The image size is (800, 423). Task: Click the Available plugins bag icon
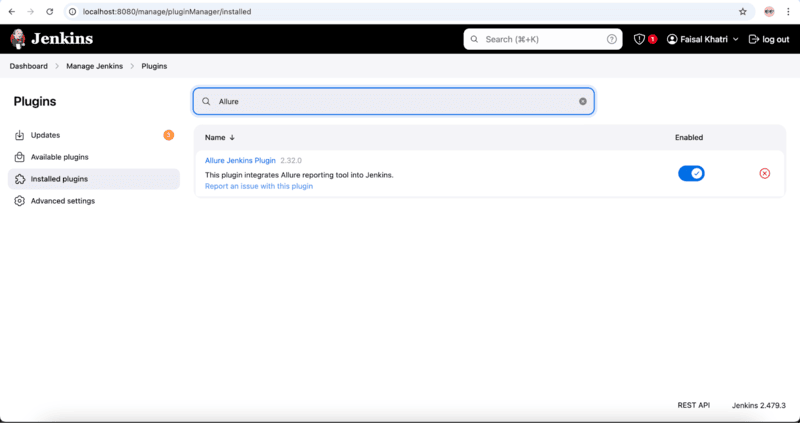click(x=19, y=157)
